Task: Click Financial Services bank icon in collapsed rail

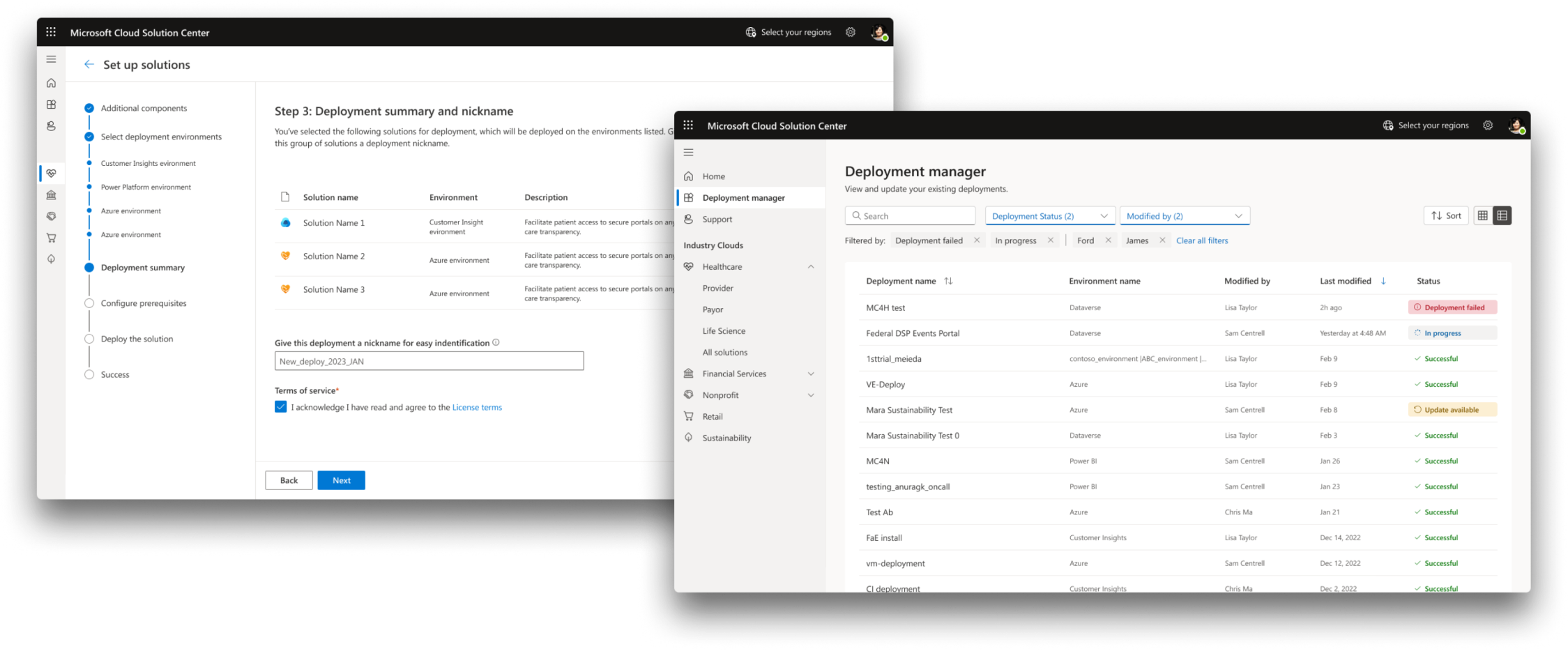Action: tap(51, 195)
